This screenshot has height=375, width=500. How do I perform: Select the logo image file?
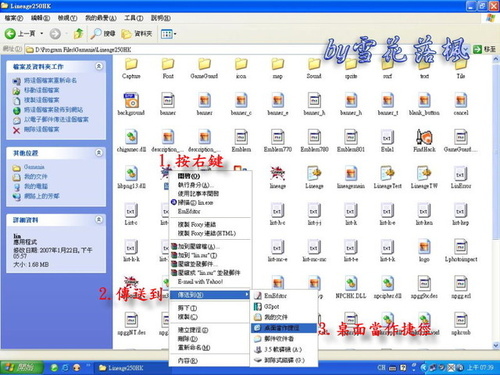424,251
